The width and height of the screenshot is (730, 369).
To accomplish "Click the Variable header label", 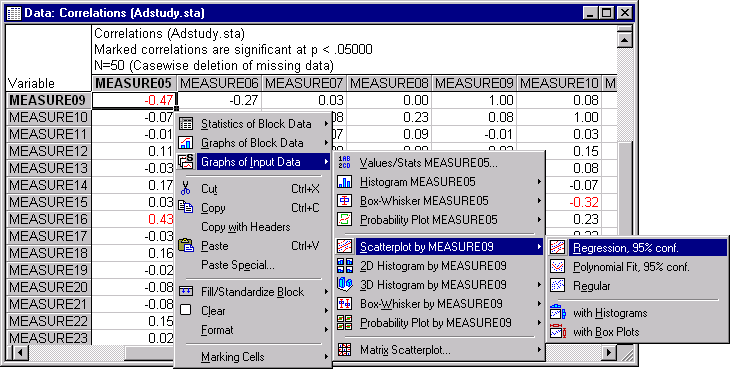I will 32,84.
